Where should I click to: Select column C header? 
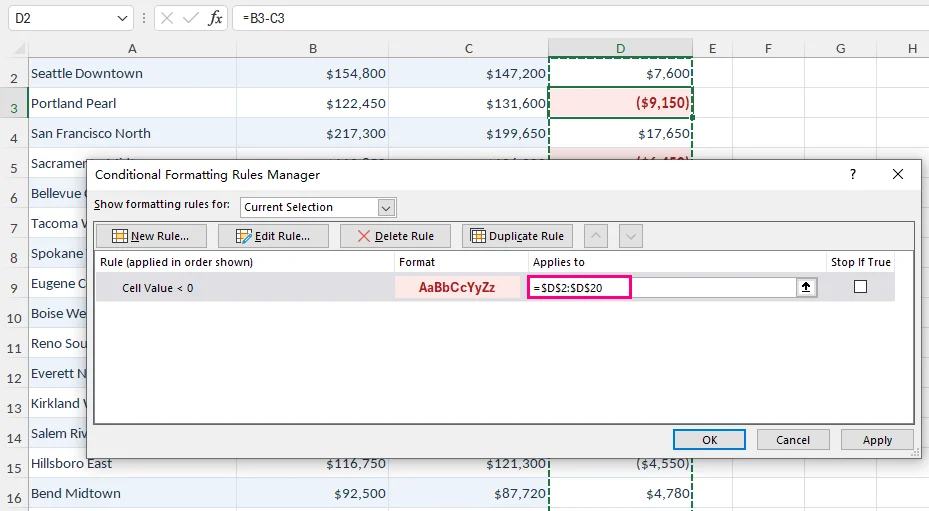click(469, 49)
